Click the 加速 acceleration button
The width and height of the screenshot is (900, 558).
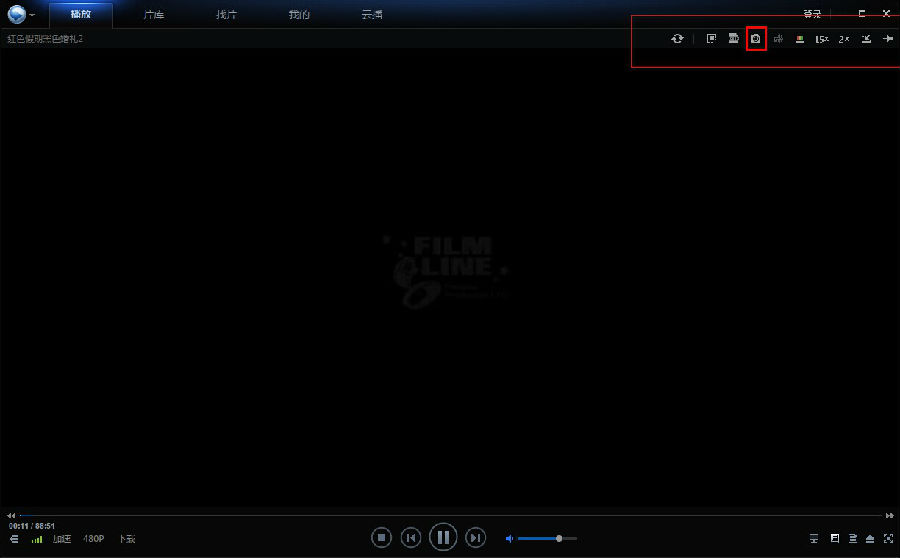click(62, 539)
